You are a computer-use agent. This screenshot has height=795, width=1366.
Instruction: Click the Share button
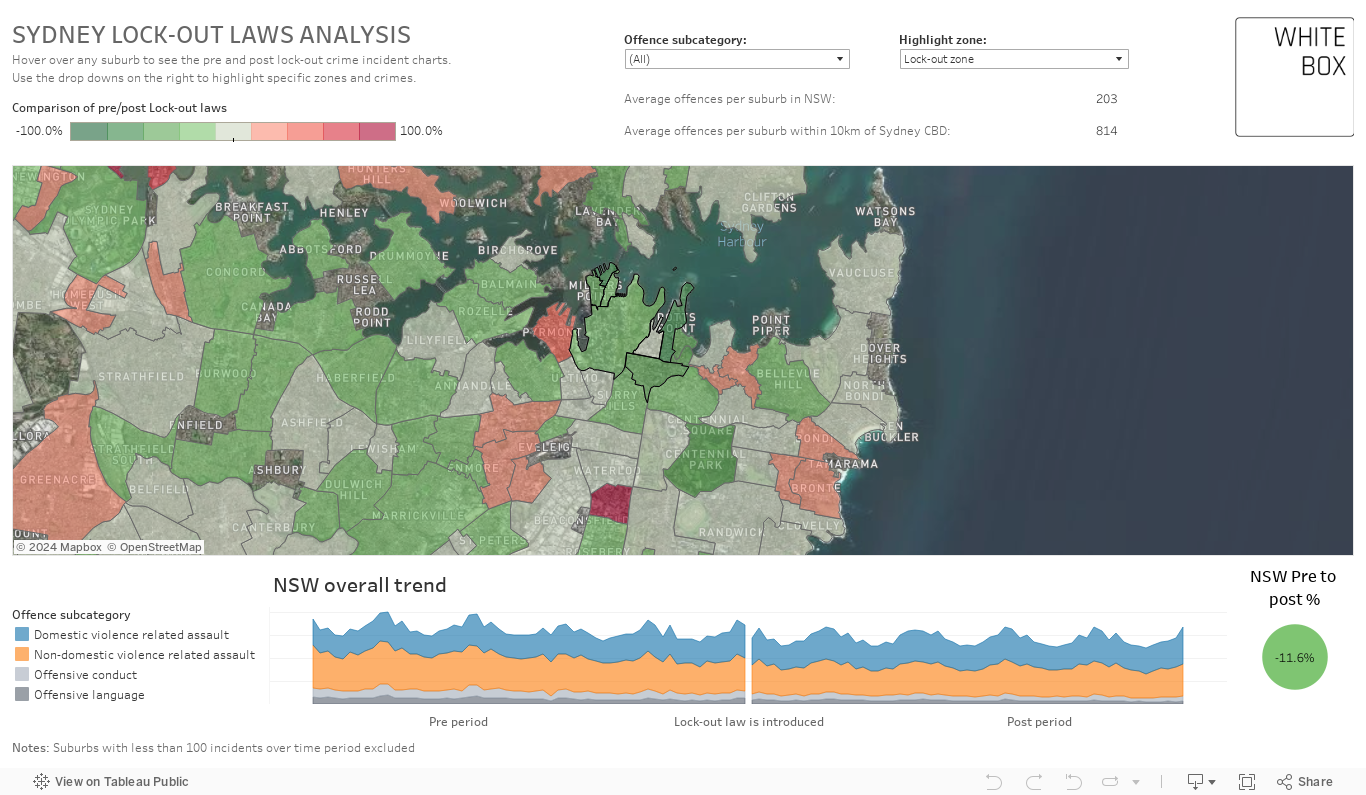point(1305,782)
